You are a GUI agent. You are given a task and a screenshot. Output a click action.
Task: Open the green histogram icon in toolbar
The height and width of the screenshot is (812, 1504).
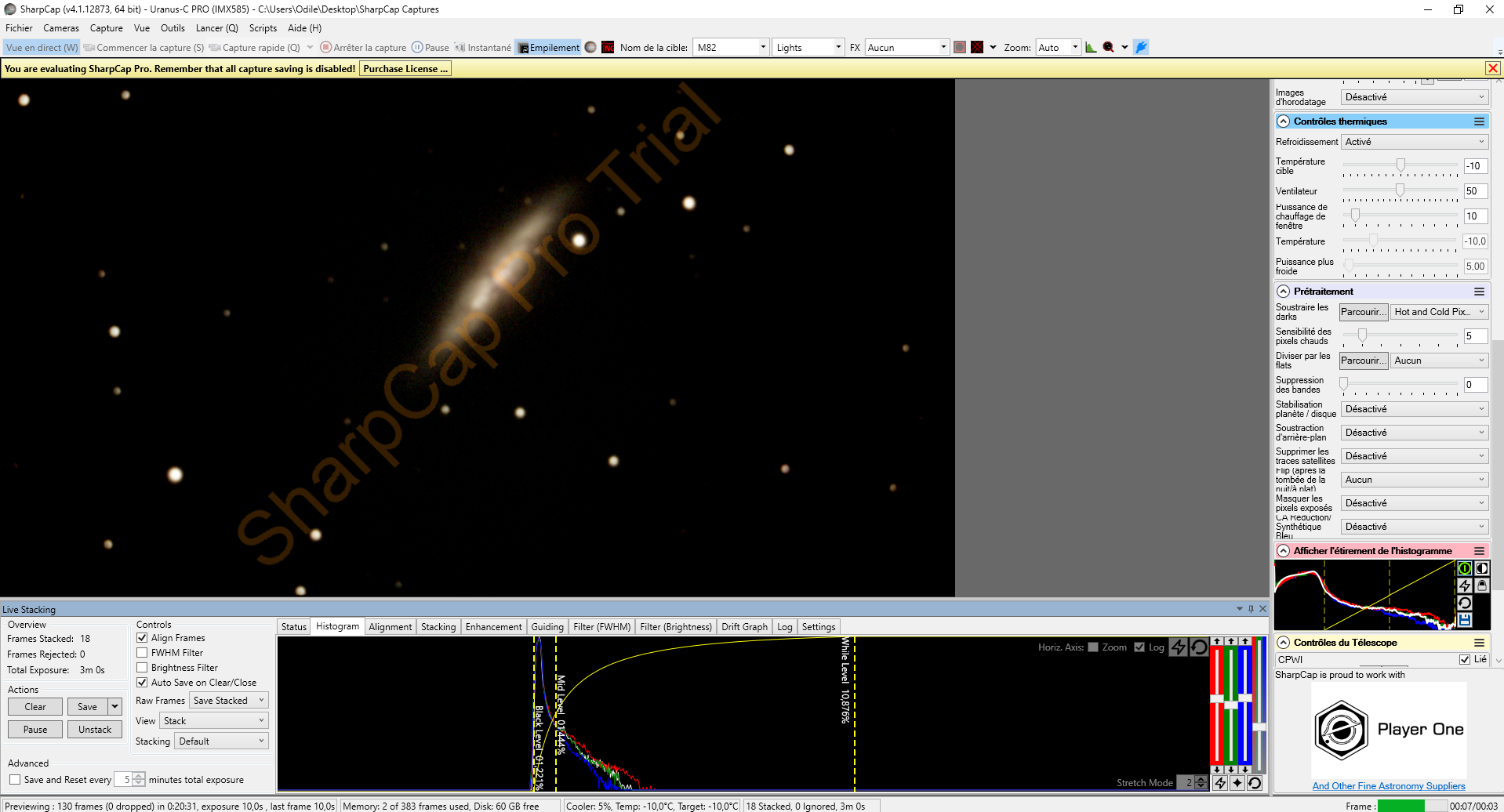click(1091, 47)
